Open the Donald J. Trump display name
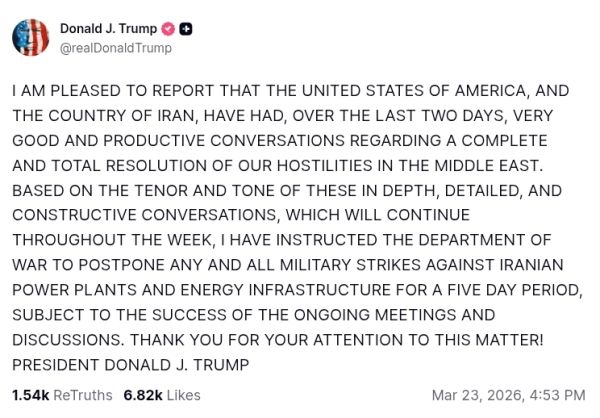600x418 pixels. (x=109, y=29)
